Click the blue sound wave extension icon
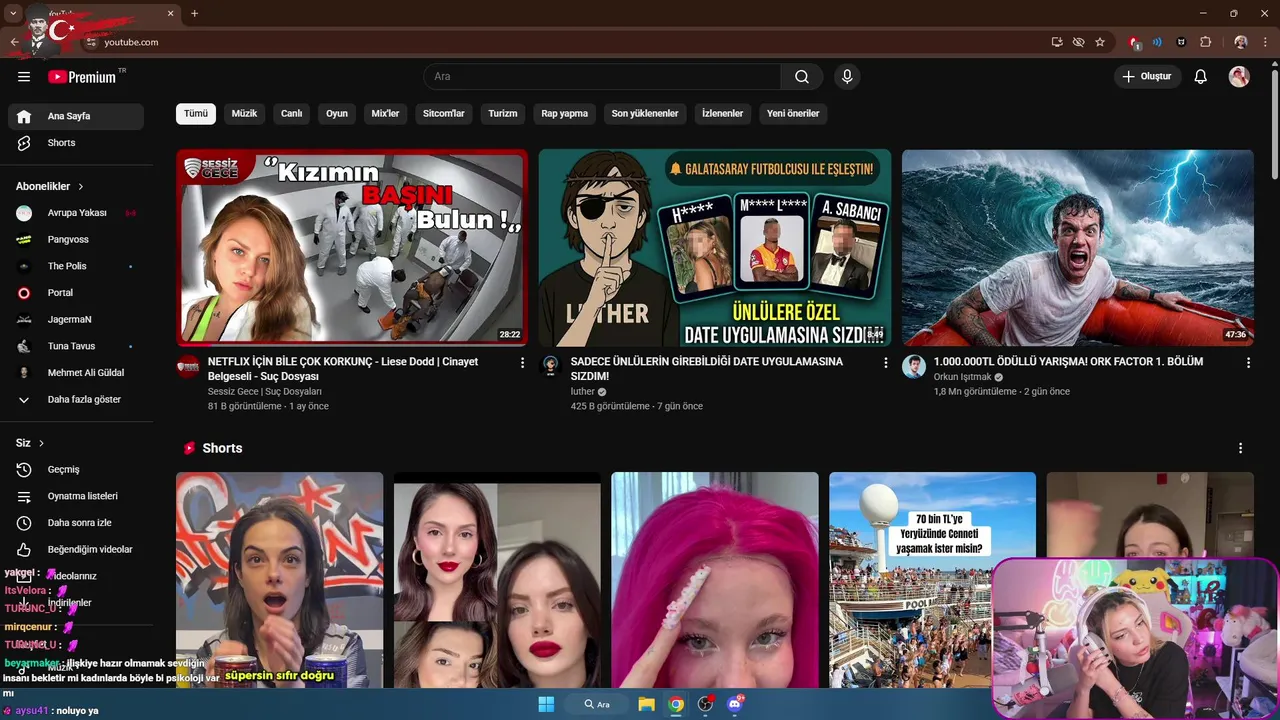 click(1157, 42)
